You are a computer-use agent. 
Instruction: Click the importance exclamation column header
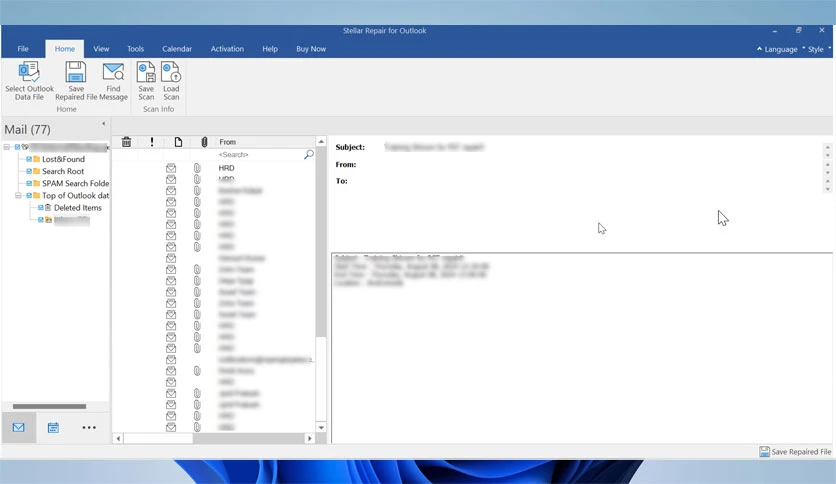(x=152, y=142)
